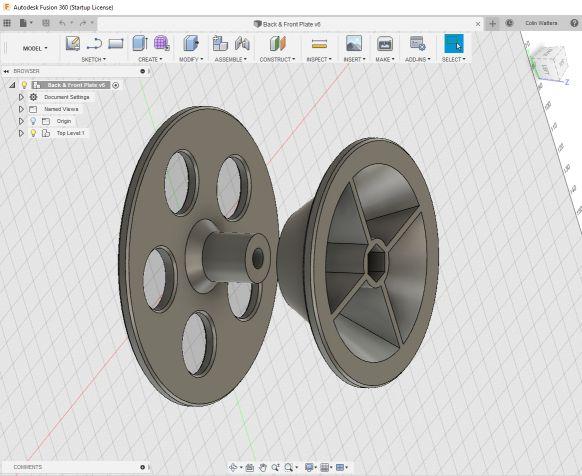Open the data panel grid icon
582x476 pixels.
[x=7, y=23]
